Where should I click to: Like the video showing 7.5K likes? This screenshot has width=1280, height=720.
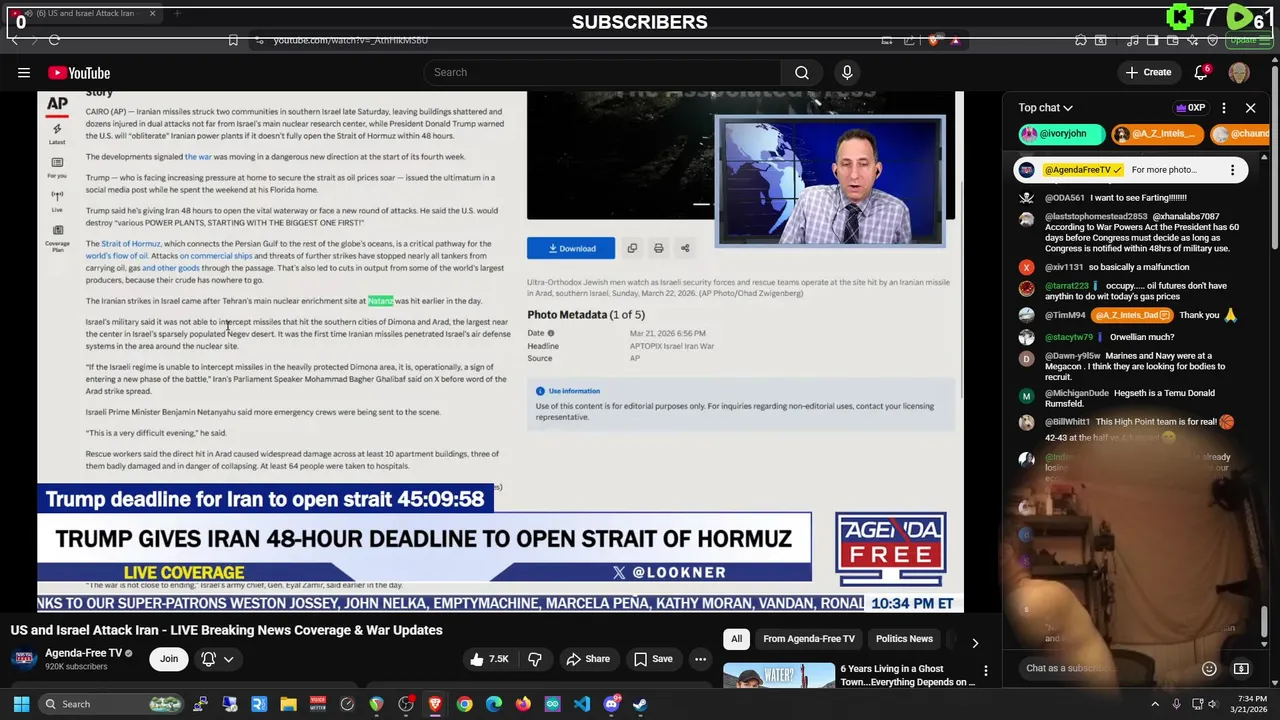click(x=490, y=659)
